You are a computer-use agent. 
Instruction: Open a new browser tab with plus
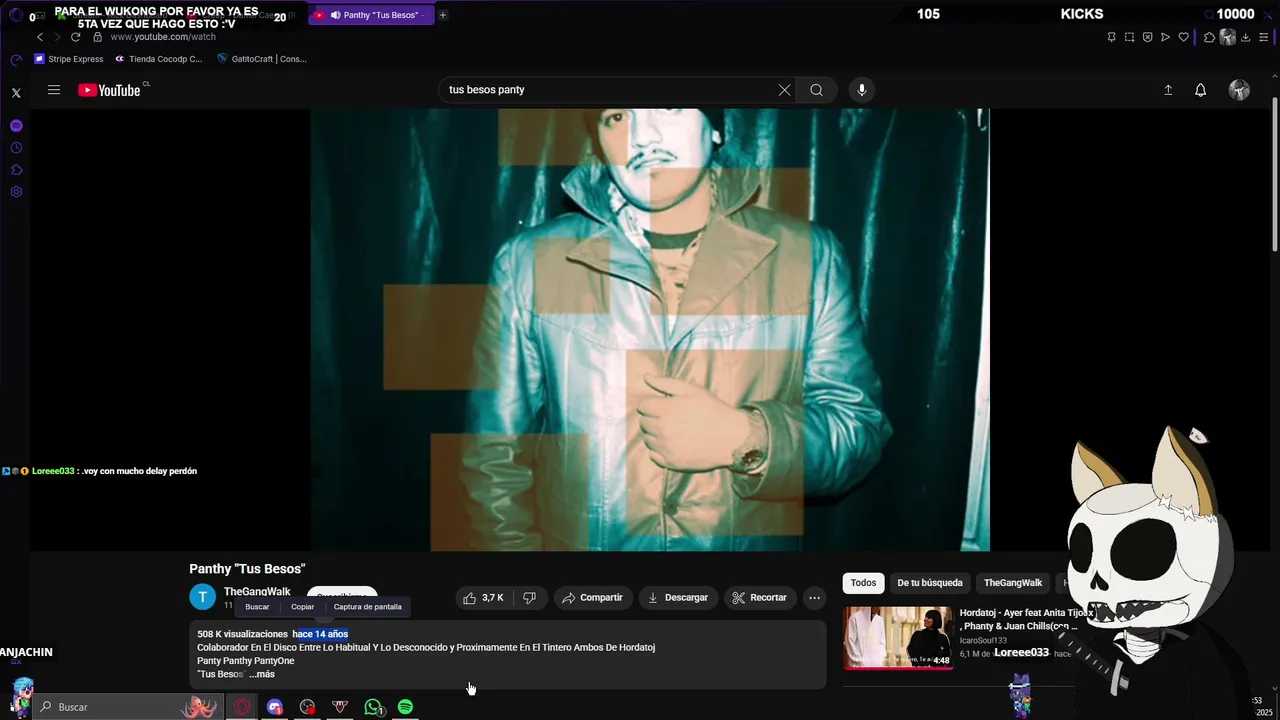tap(443, 15)
